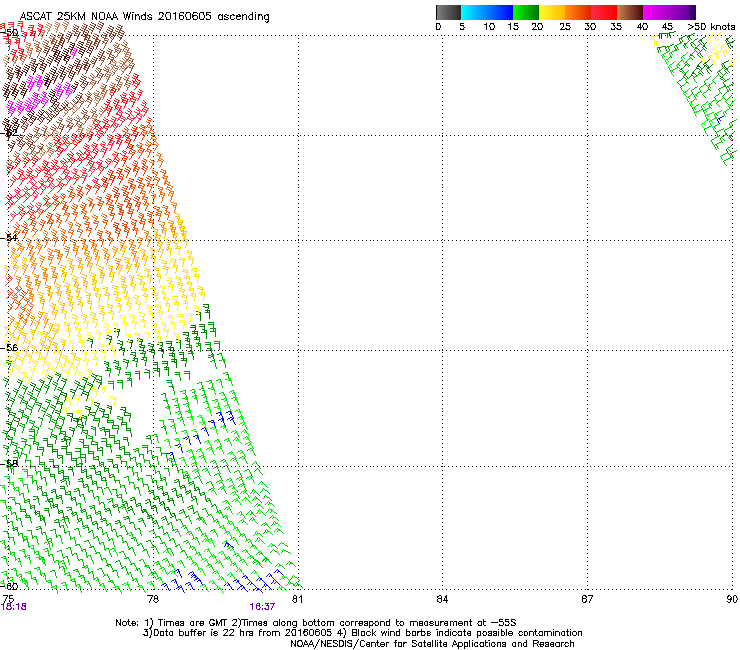Click the 87 longitude axis label

[587, 599]
